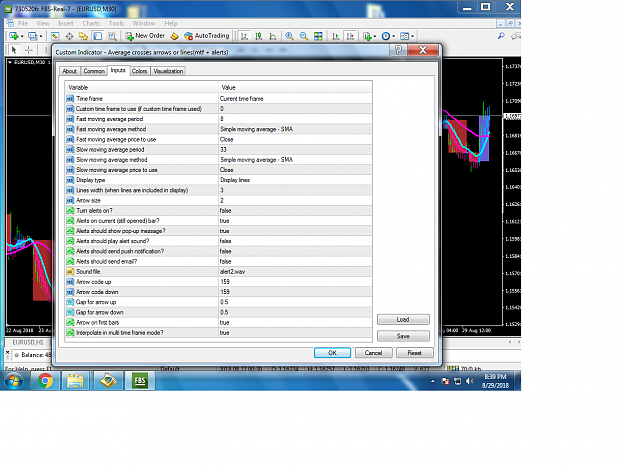Select the Sound file value alert2.wav
Image resolution: width=625 pixels, height=468 pixels.
click(x=295, y=271)
